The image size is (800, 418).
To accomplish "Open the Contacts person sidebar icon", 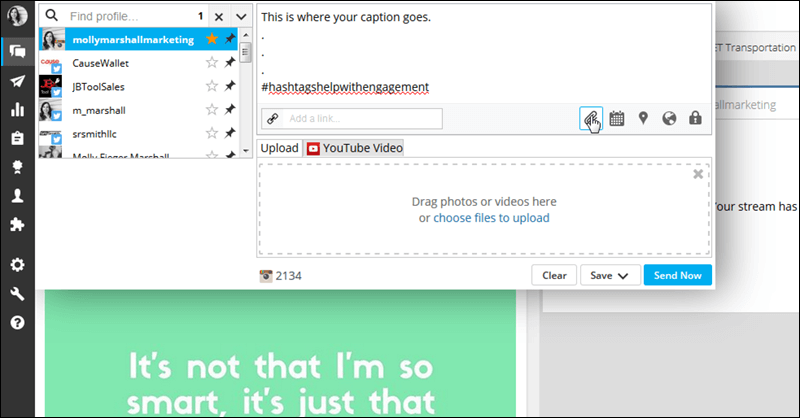I will (x=17, y=195).
